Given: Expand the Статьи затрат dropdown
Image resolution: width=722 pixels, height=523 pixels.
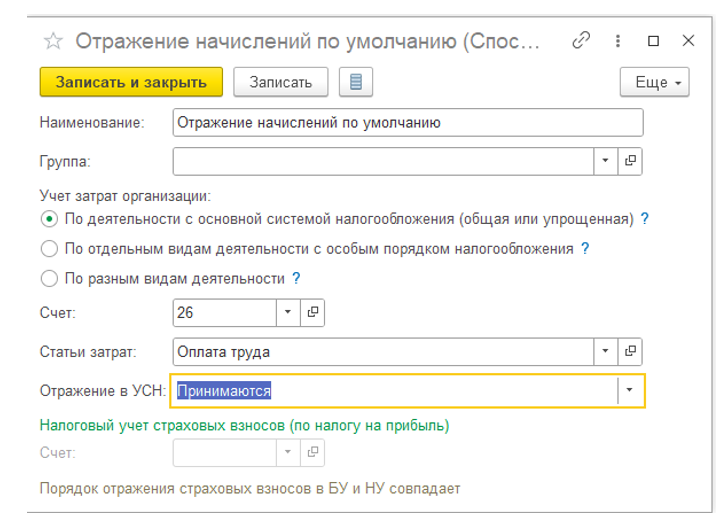Looking at the screenshot, I should coord(606,352).
